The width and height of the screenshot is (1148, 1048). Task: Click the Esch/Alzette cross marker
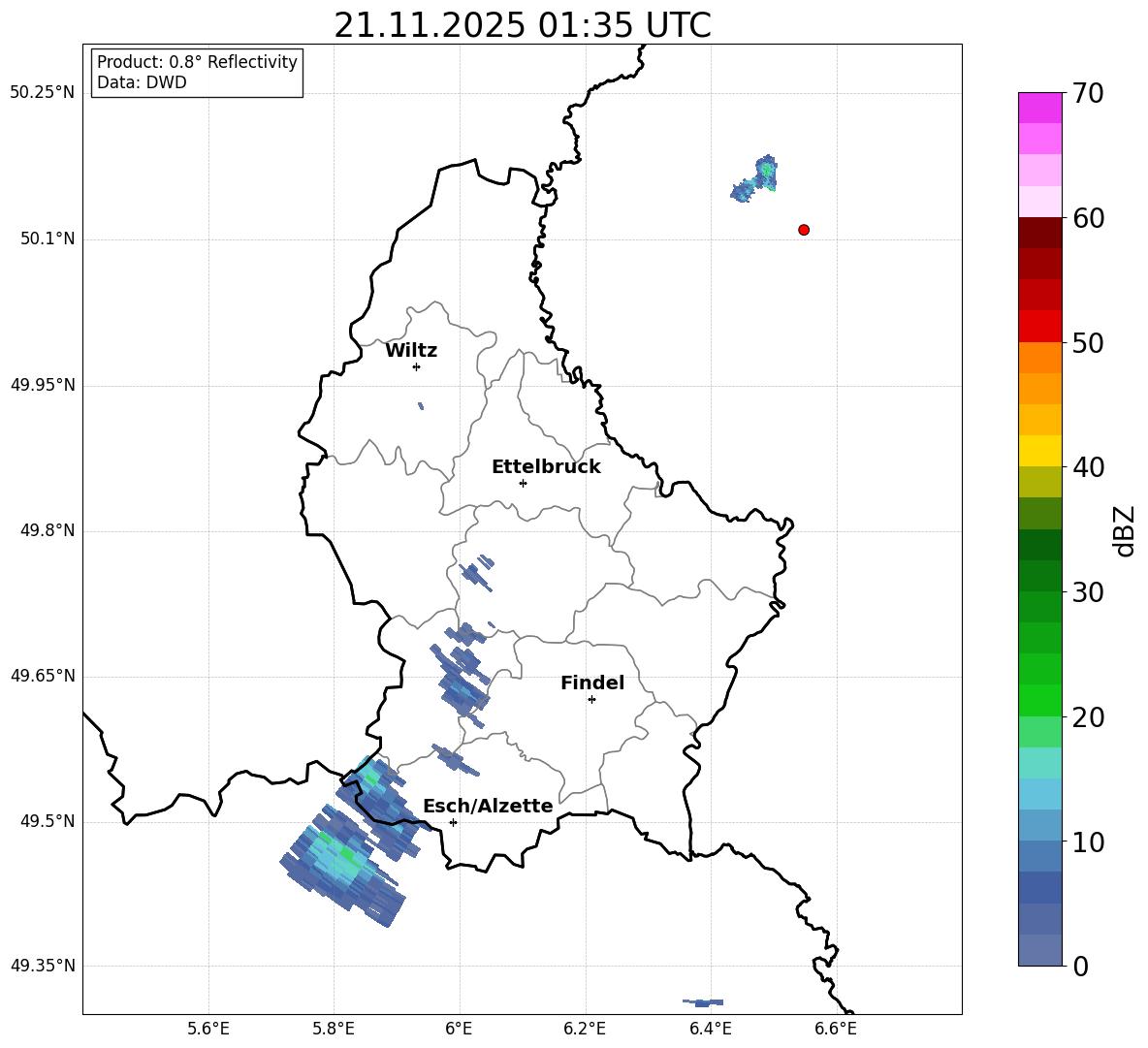click(453, 822)
